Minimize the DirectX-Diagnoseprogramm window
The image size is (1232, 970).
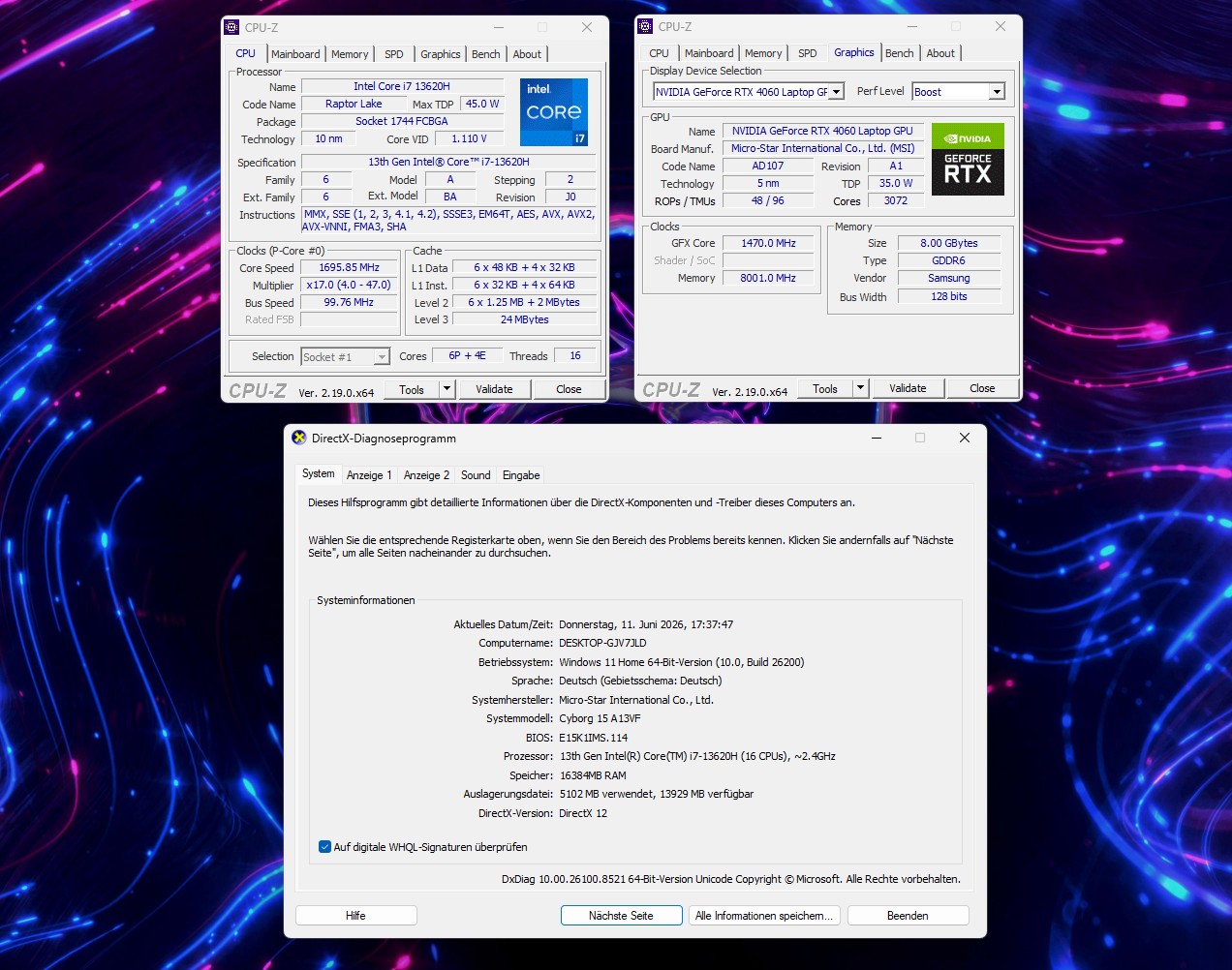click(x=876, y=438)
